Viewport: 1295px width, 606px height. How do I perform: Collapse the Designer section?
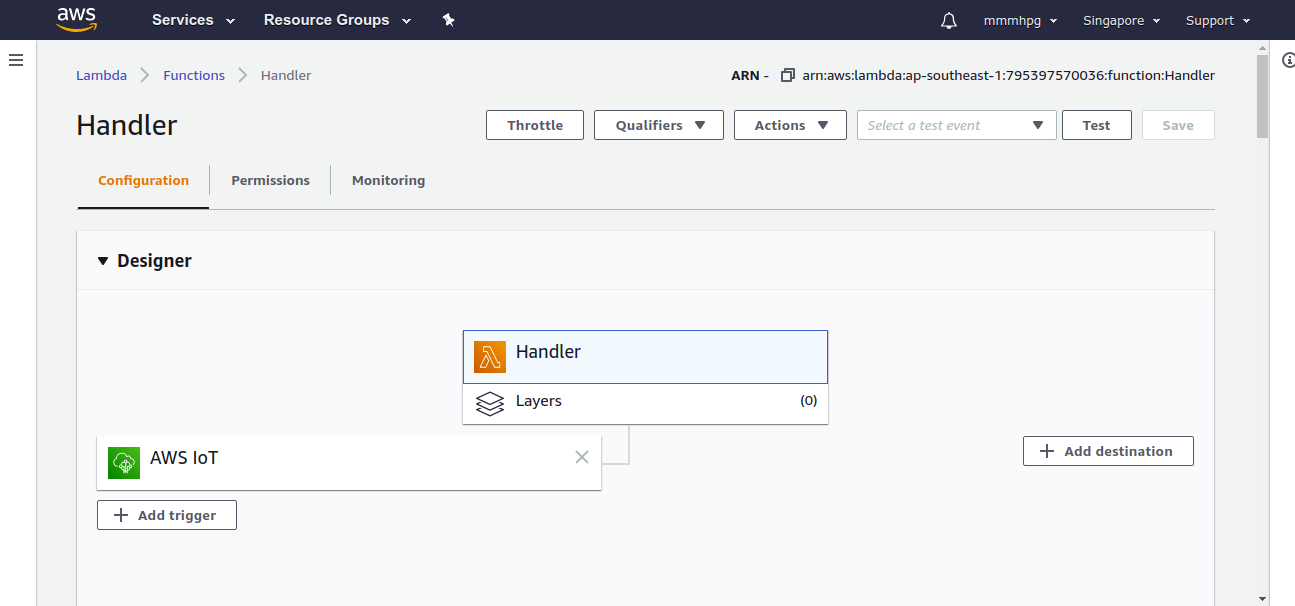[102, 261]
